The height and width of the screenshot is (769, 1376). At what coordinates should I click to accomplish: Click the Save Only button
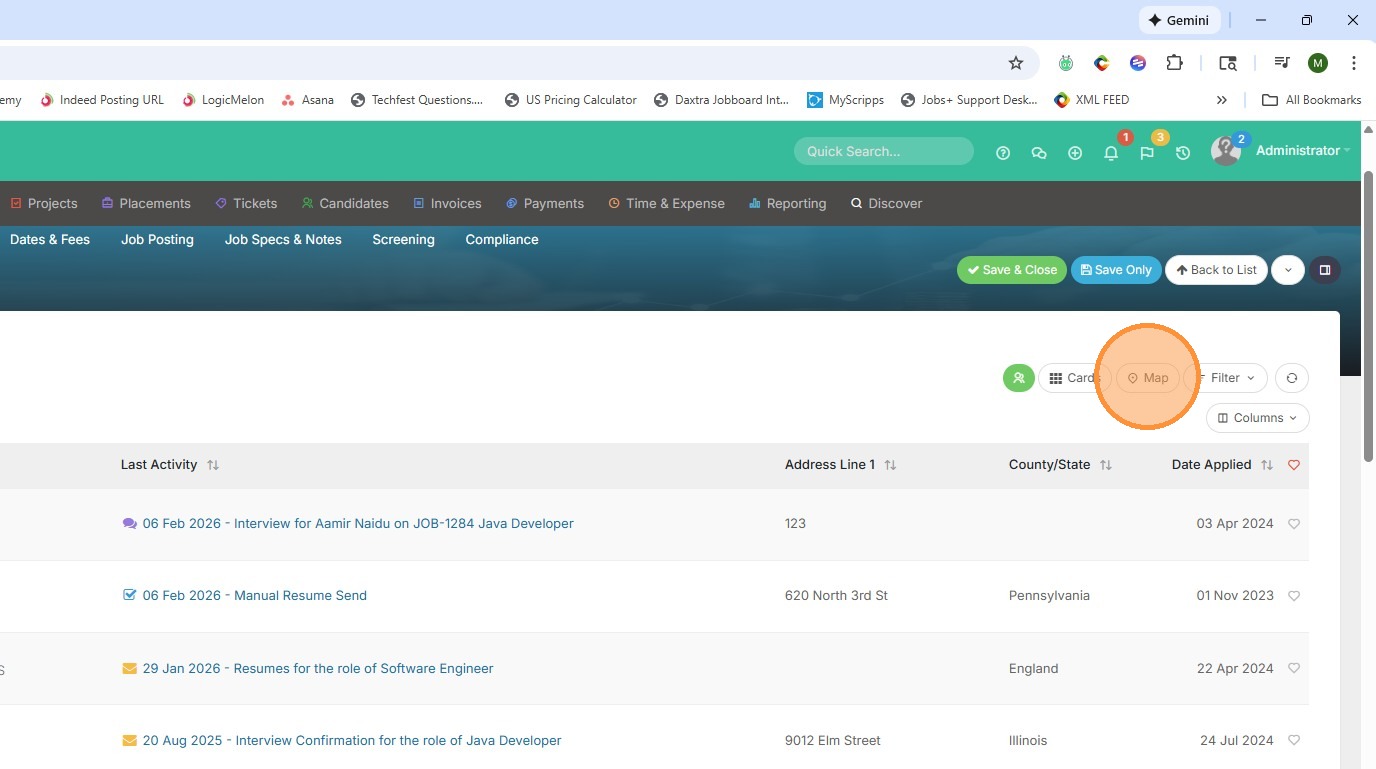click(x=1116, y=270)
